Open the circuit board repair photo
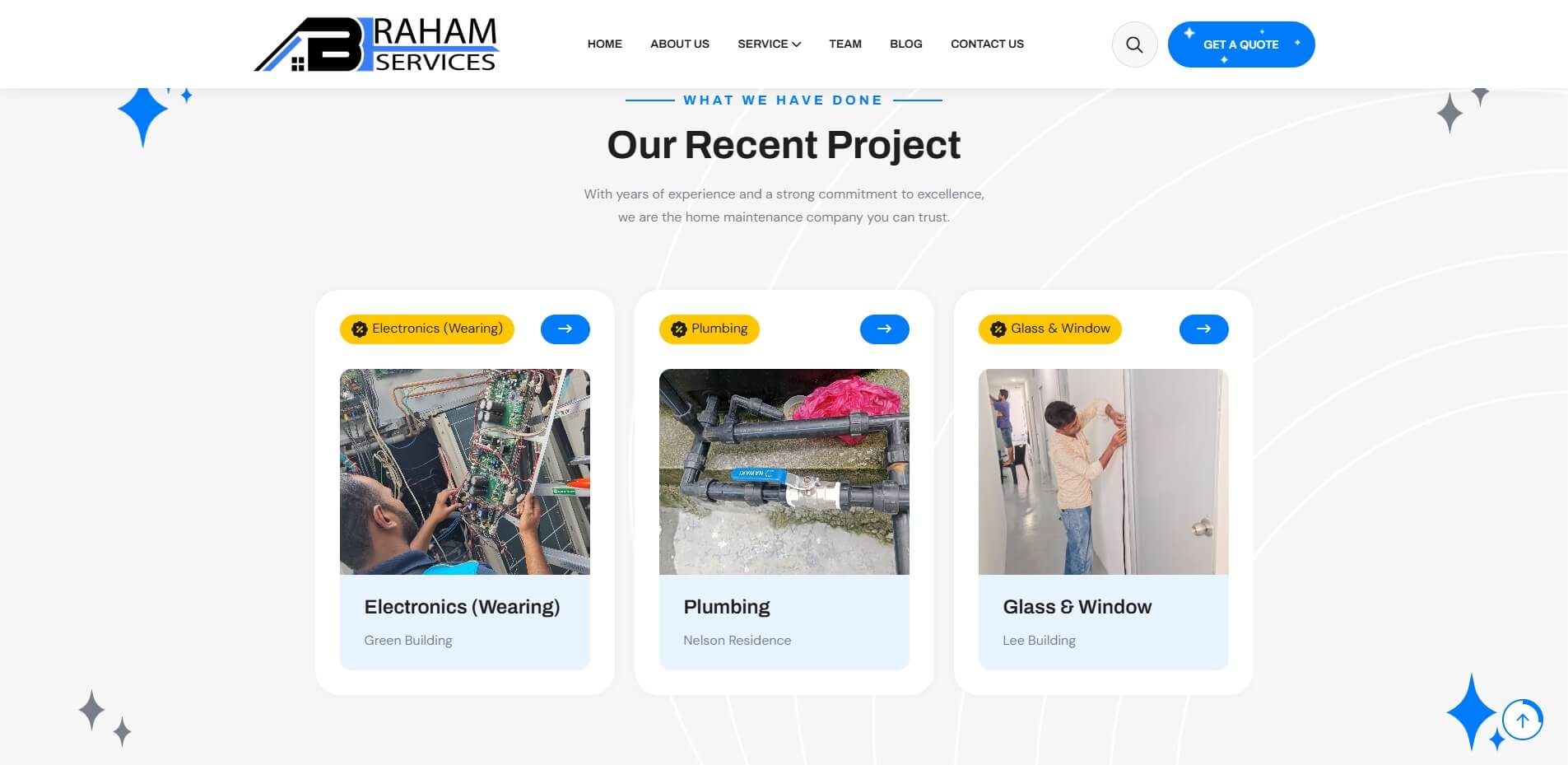1568x765 pixels. tap(465, 472)
